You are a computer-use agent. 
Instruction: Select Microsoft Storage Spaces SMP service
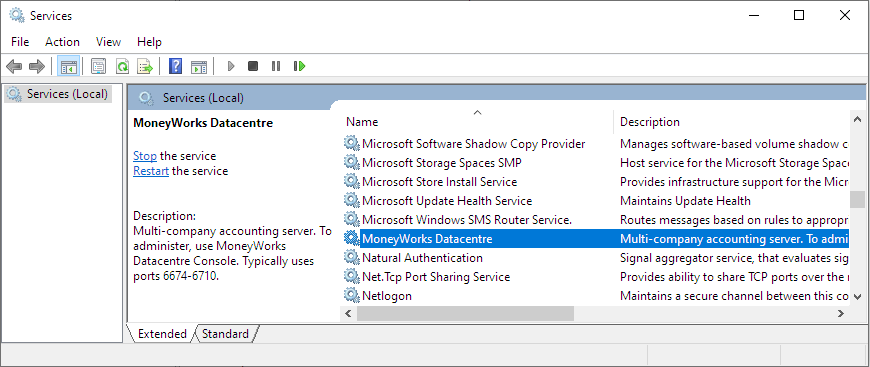(442, 163)
